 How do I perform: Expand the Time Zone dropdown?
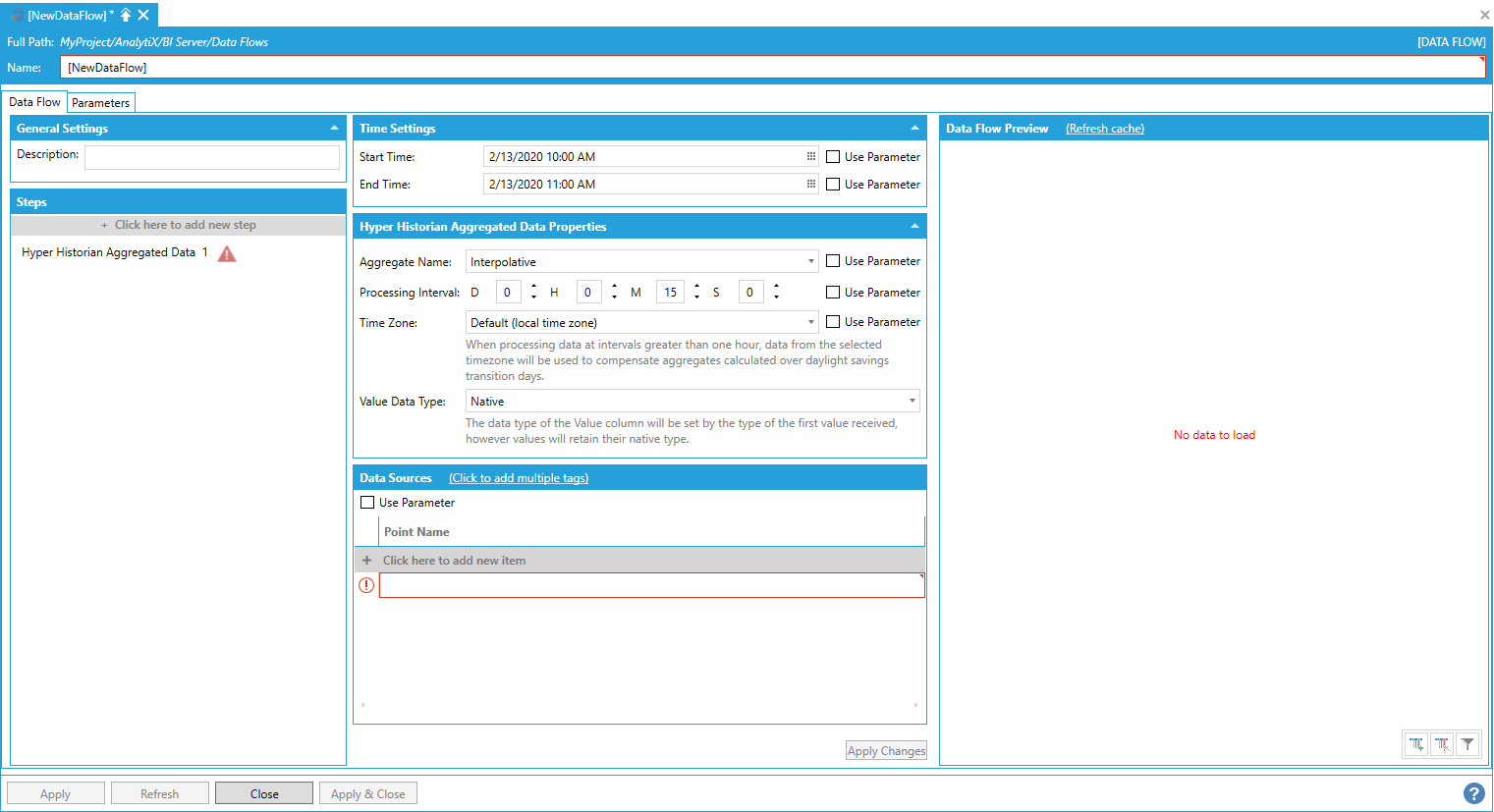[x=811, y=323]
